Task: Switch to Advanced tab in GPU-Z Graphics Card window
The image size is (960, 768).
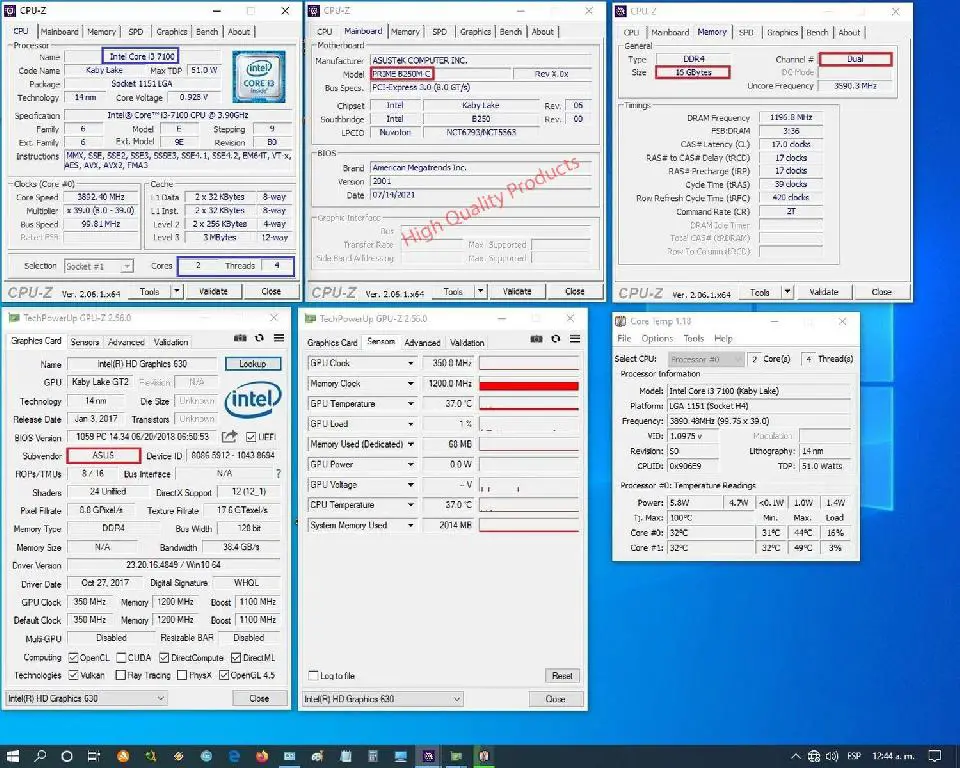Action: click(126, 342)
